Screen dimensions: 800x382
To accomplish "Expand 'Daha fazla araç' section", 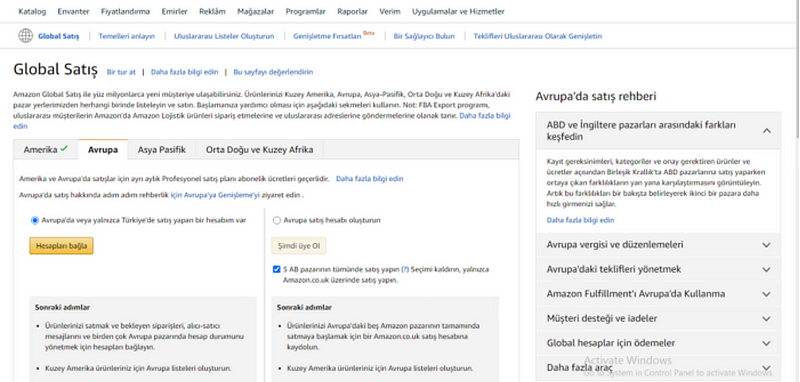I will point(658,368).
